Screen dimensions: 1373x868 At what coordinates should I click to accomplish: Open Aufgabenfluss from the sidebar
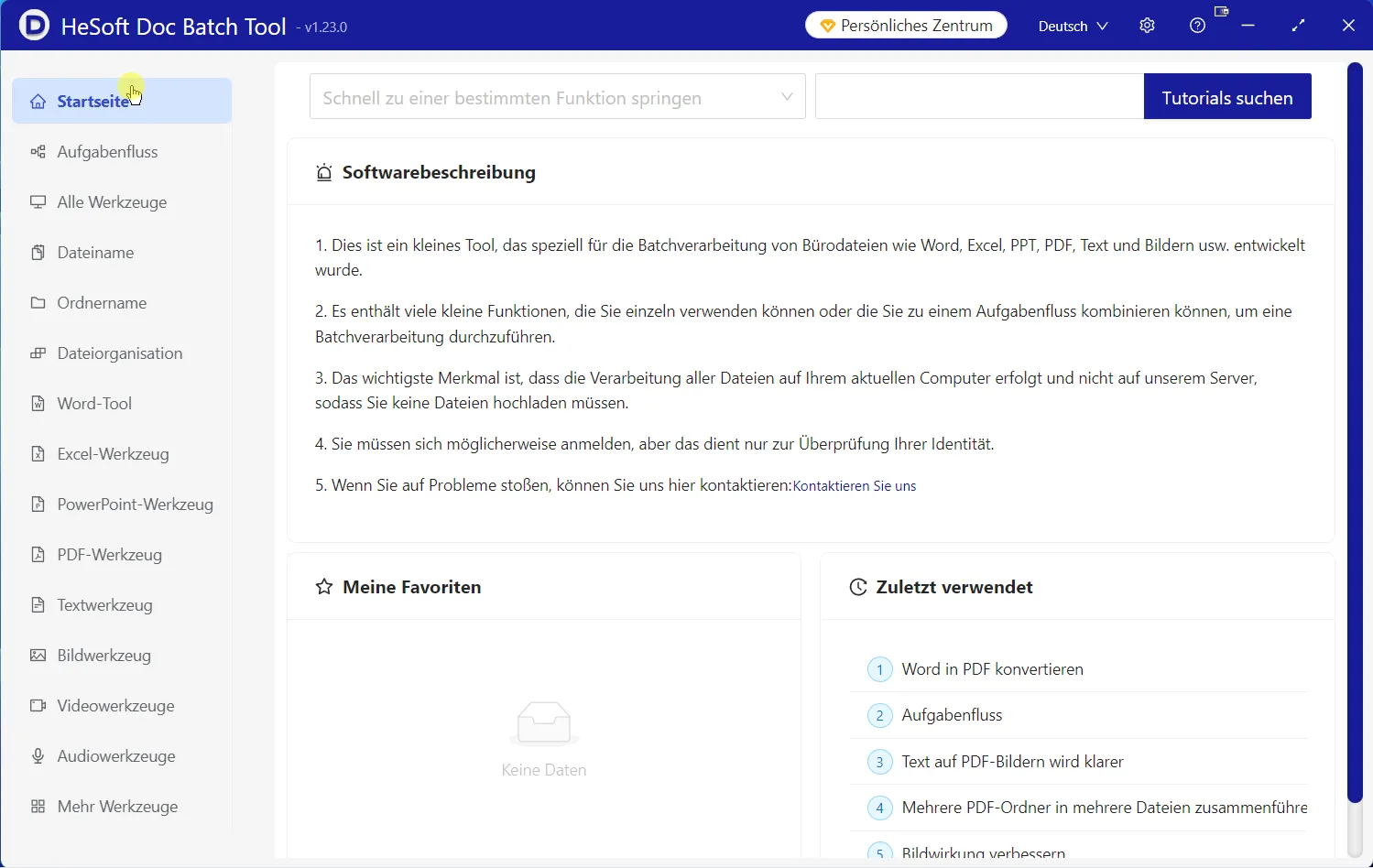coord(122,152)
